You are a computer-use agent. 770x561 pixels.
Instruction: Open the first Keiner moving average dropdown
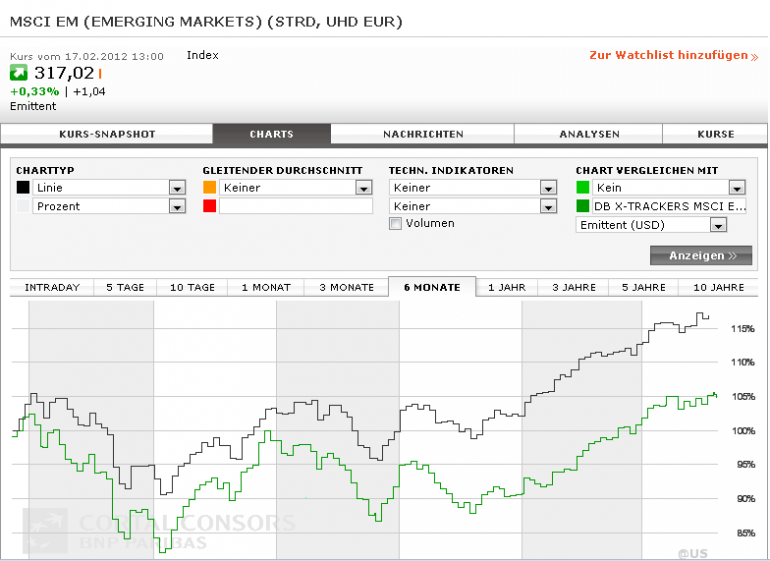(x=296, y=187)
